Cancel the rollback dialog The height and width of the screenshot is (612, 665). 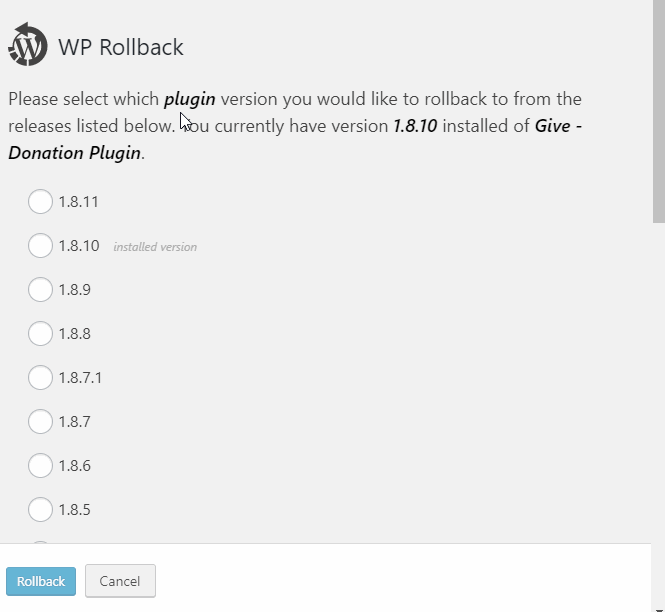pyautogui.click(x=120, y=581)
